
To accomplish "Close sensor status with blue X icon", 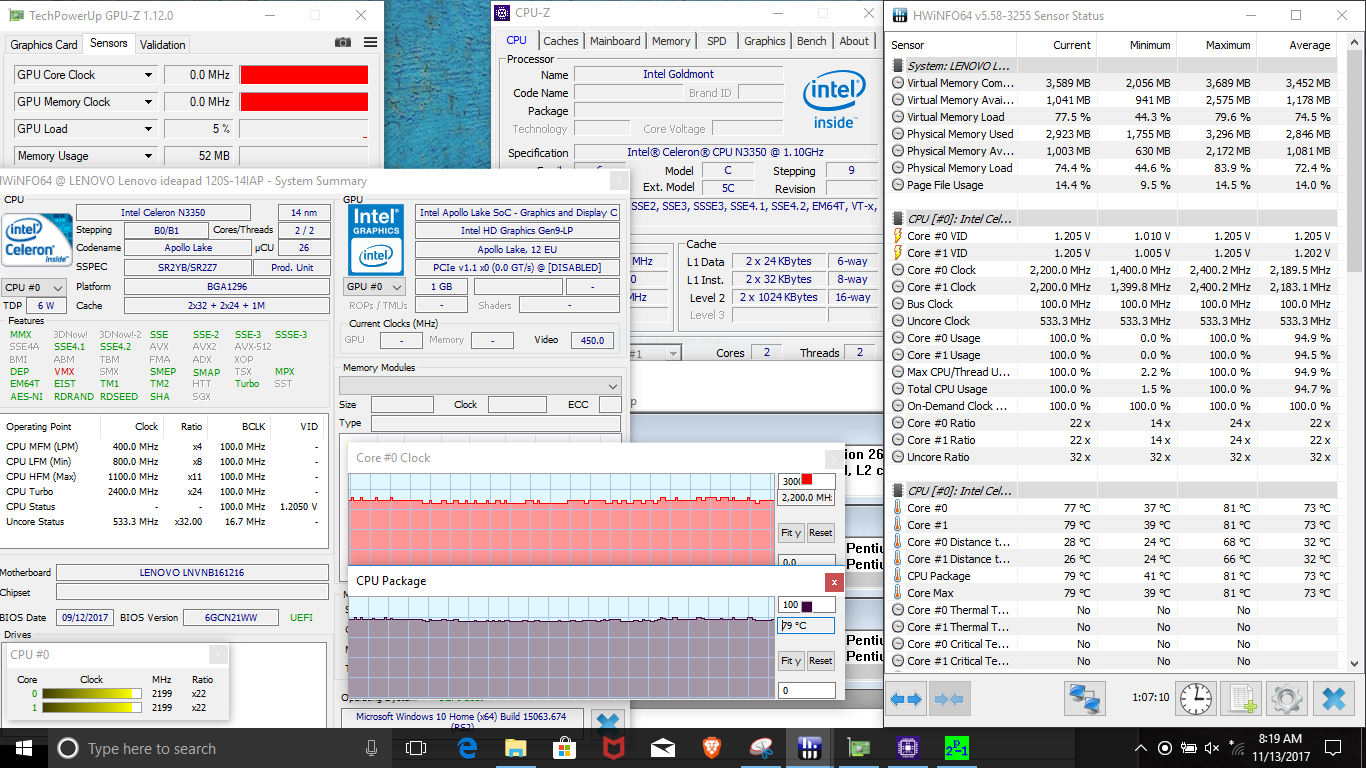I will tap(1332, 698).
